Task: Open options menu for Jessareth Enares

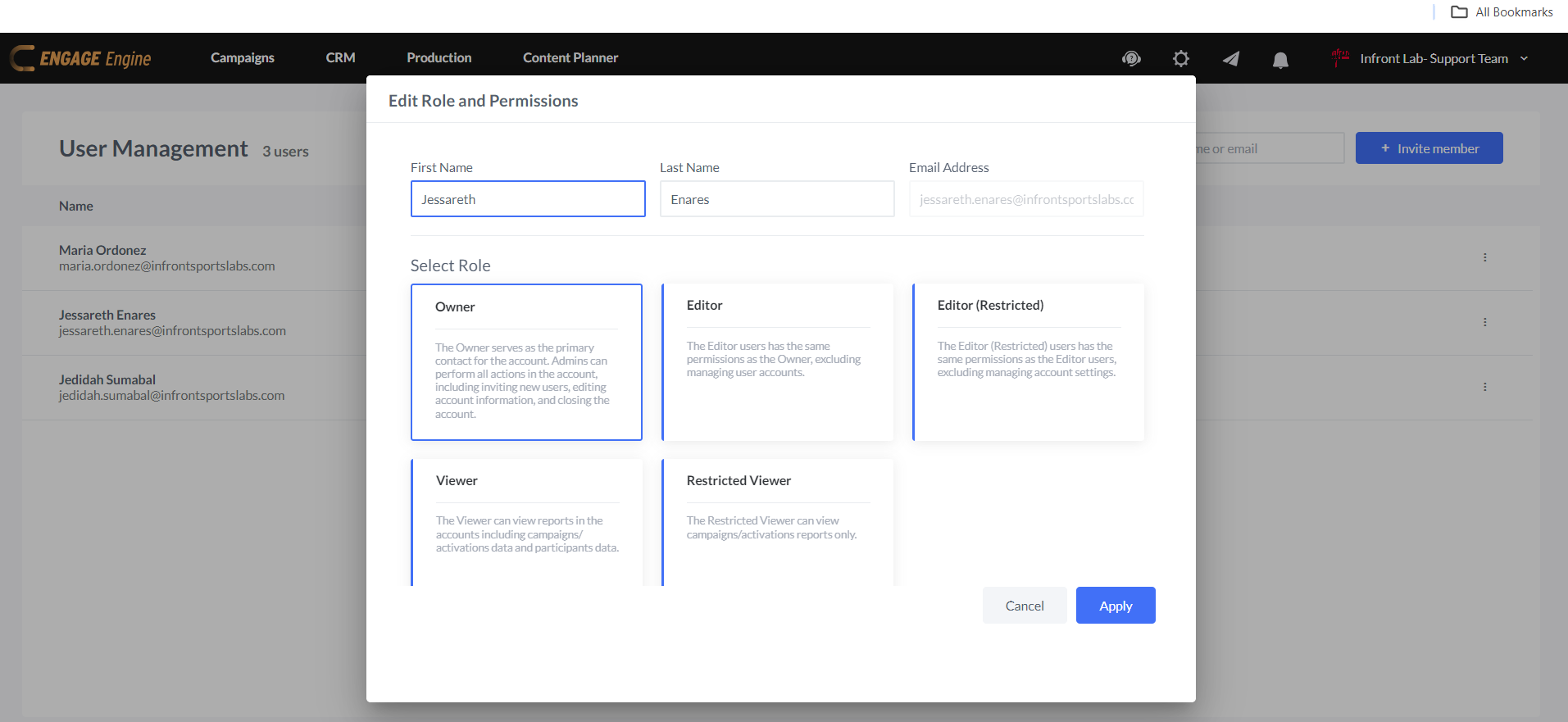Action: [x=1484, y=322]
